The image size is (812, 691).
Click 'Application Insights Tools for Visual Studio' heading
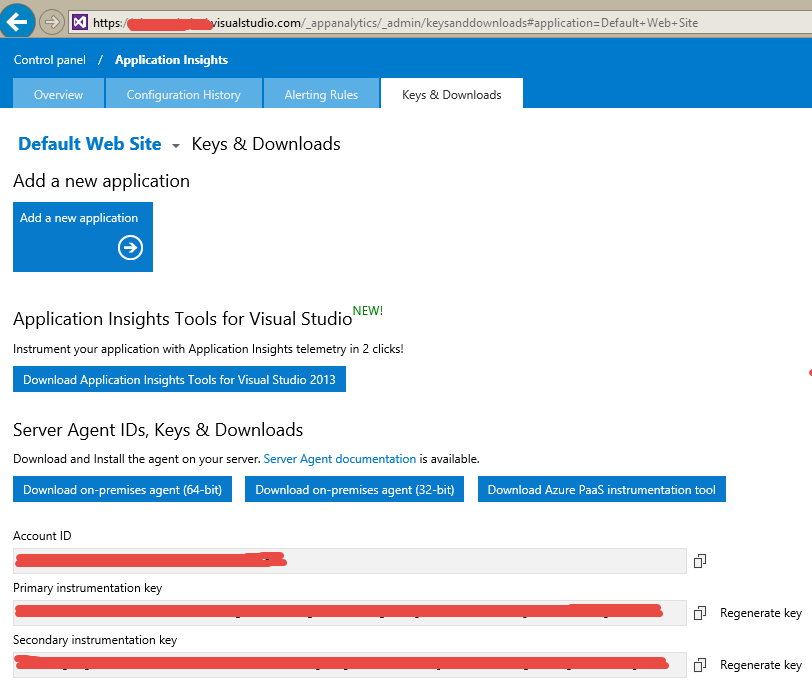click(x=183, y=319)
